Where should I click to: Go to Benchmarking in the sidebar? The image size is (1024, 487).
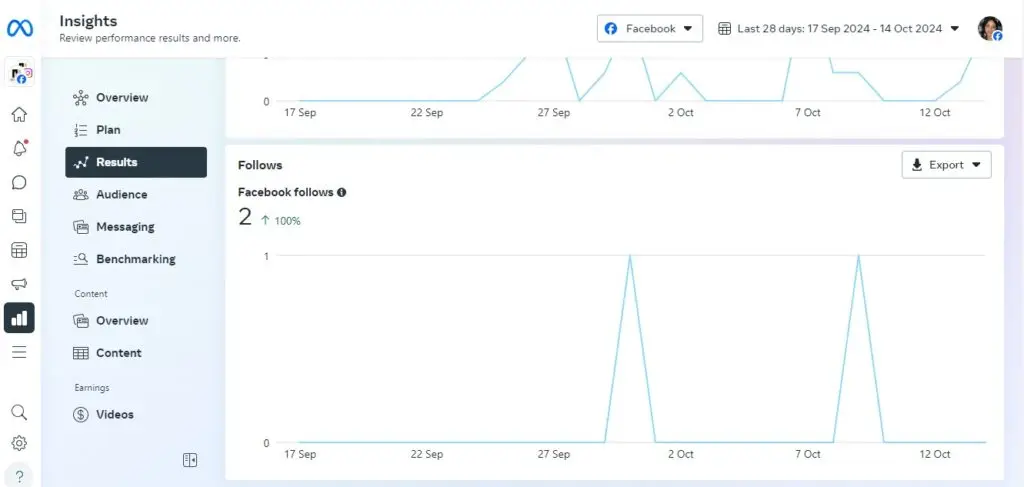135,259
